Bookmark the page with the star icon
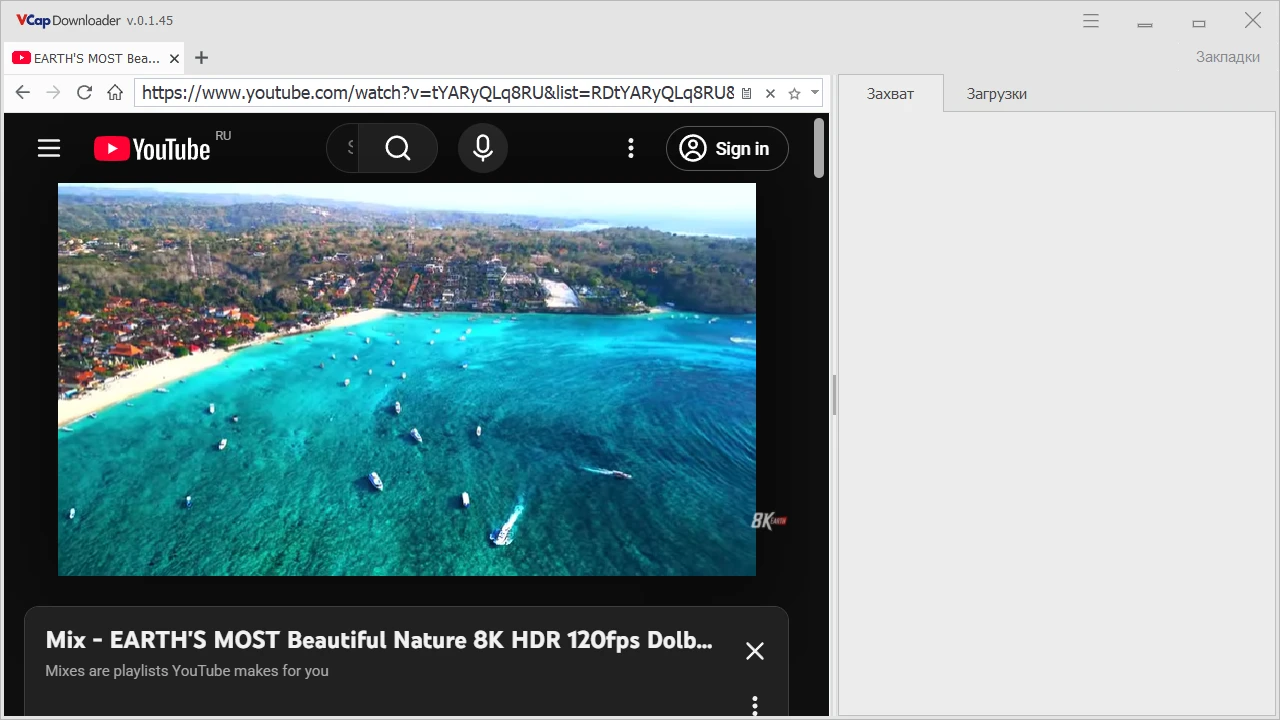Image resolution: width=1280 pixels, height=720 pixels. tap(794, 93)
